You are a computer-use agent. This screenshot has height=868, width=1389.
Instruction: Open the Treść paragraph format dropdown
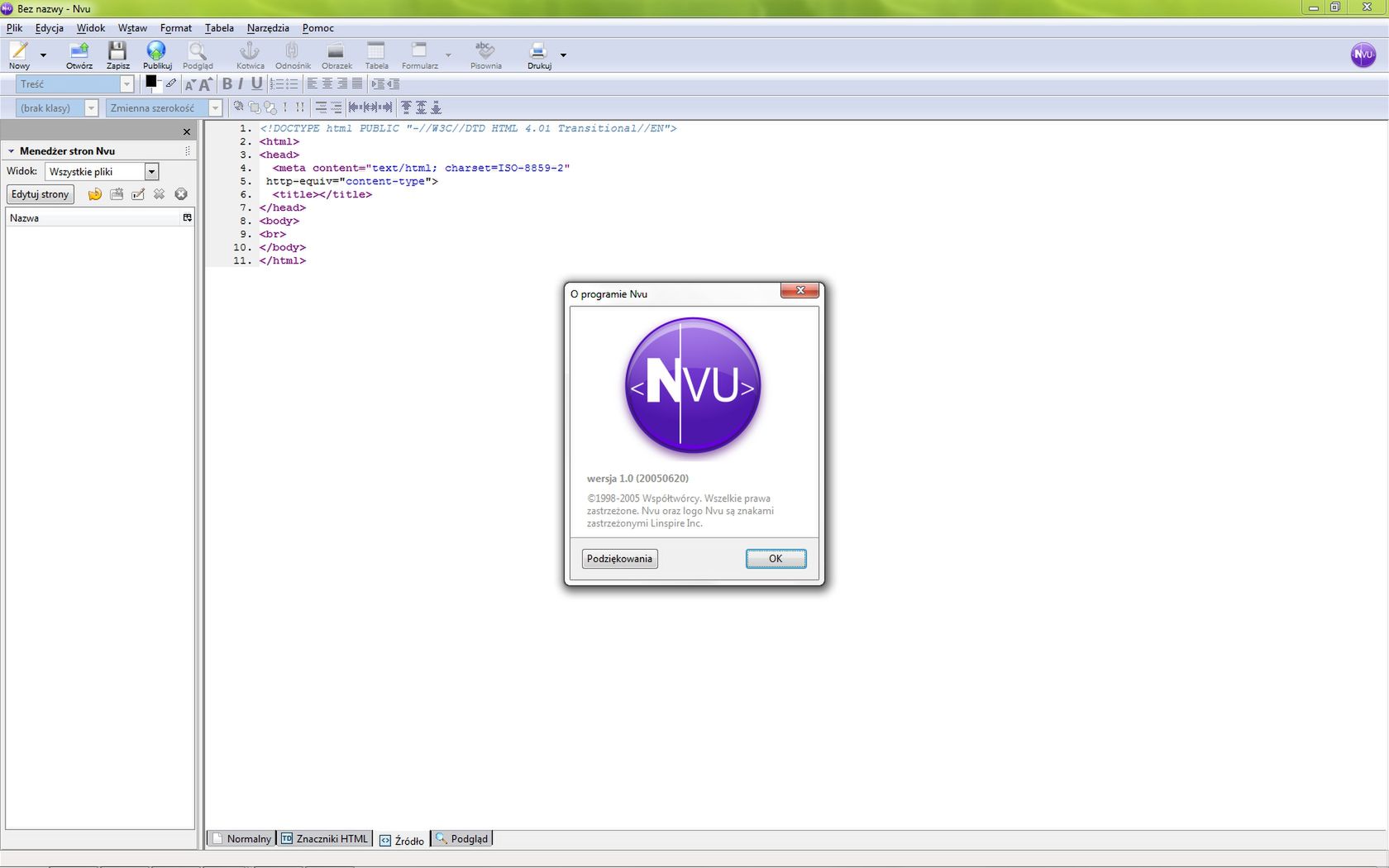click(x=126, y=83)
